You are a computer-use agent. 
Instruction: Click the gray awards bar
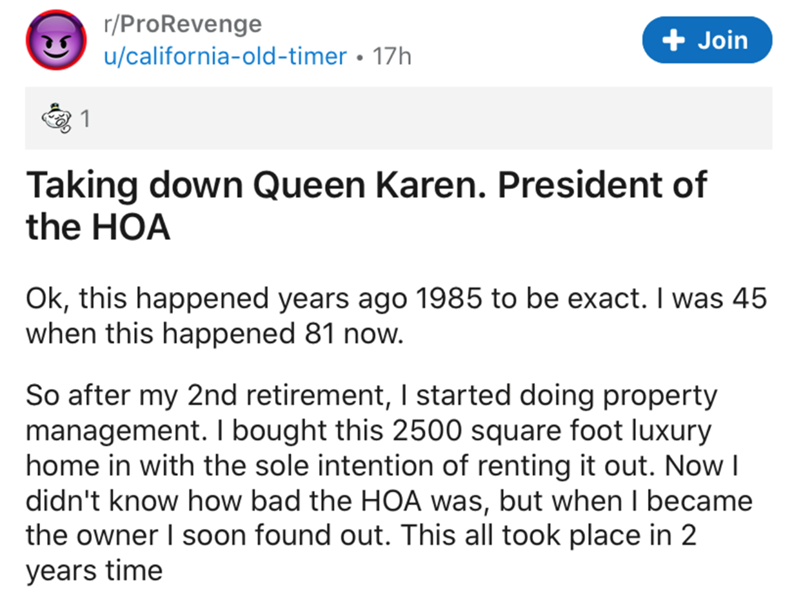(x=400, y=121)
